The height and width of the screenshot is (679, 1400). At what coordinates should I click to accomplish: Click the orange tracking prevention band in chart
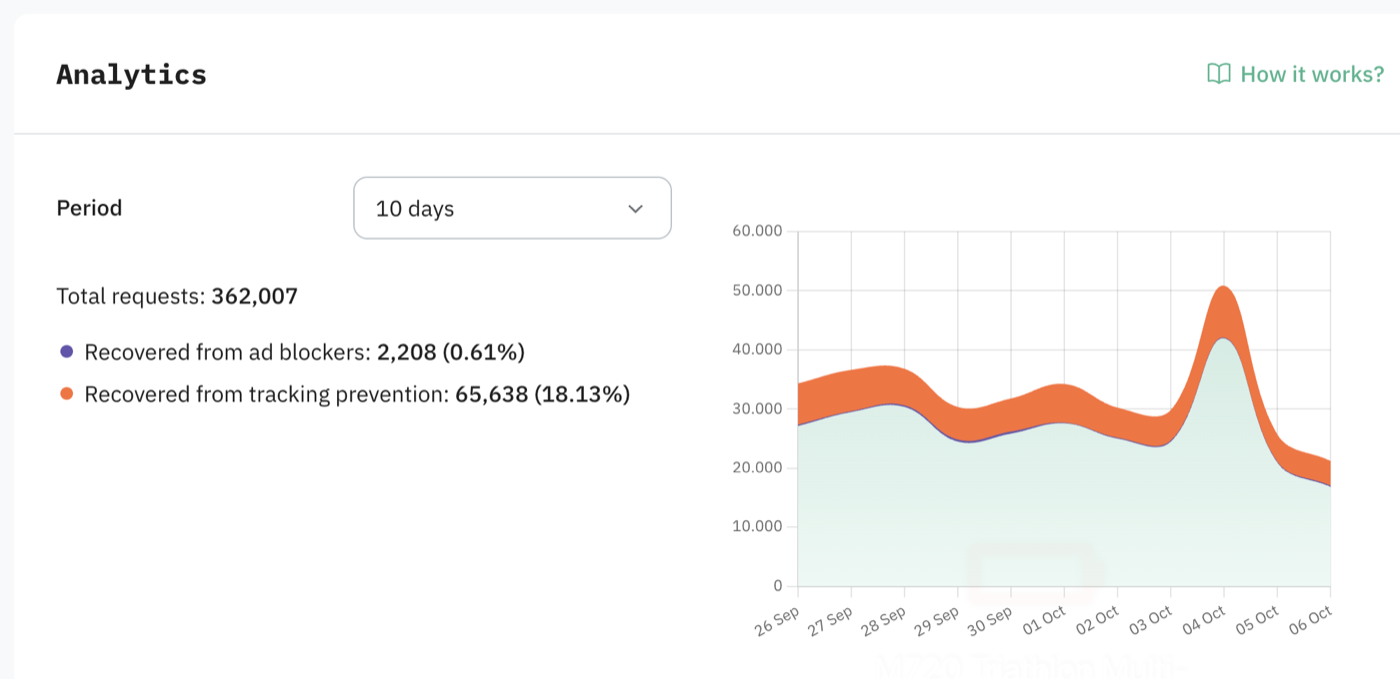click(x=1064, y=403)
